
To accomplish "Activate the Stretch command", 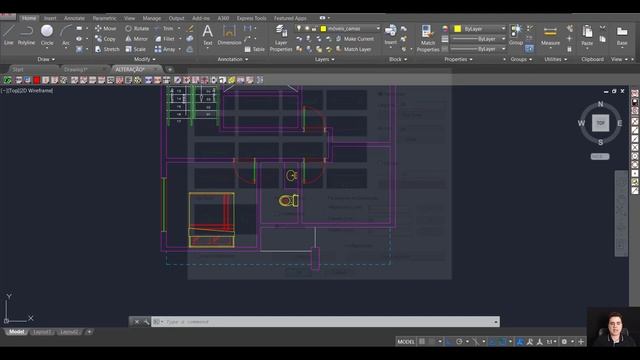I will click(107, 49).
